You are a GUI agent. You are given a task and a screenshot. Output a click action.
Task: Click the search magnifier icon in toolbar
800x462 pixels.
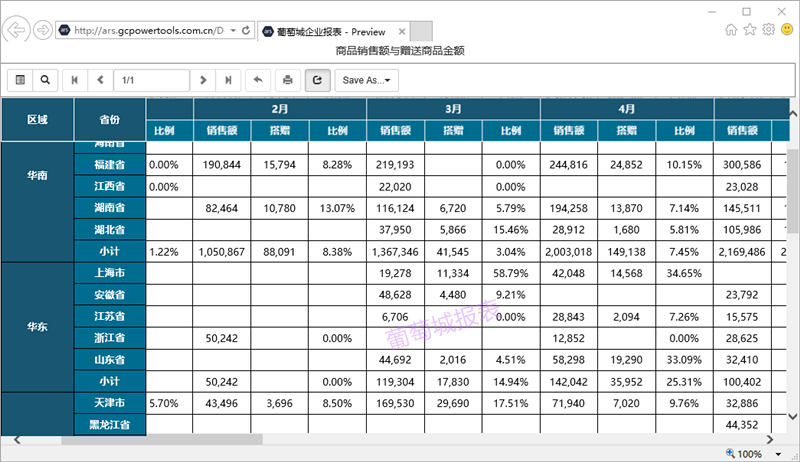click(x=45, y=79)
